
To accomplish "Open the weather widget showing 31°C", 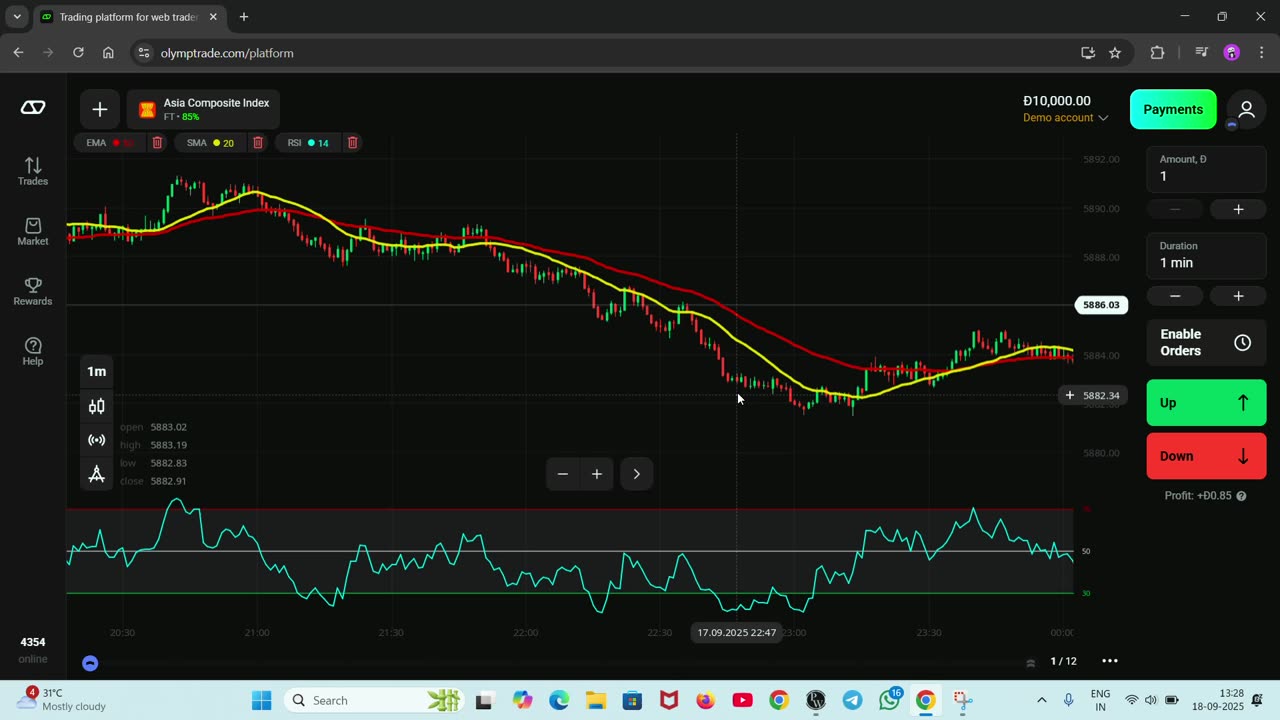I will pyautogui.click(x=60, y=700).
